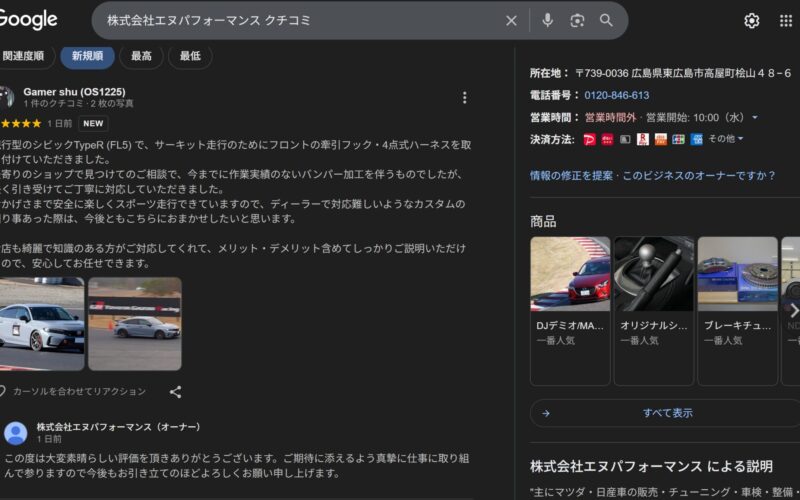
Task: Open the settings gear menu
Action: click(751, 20)
